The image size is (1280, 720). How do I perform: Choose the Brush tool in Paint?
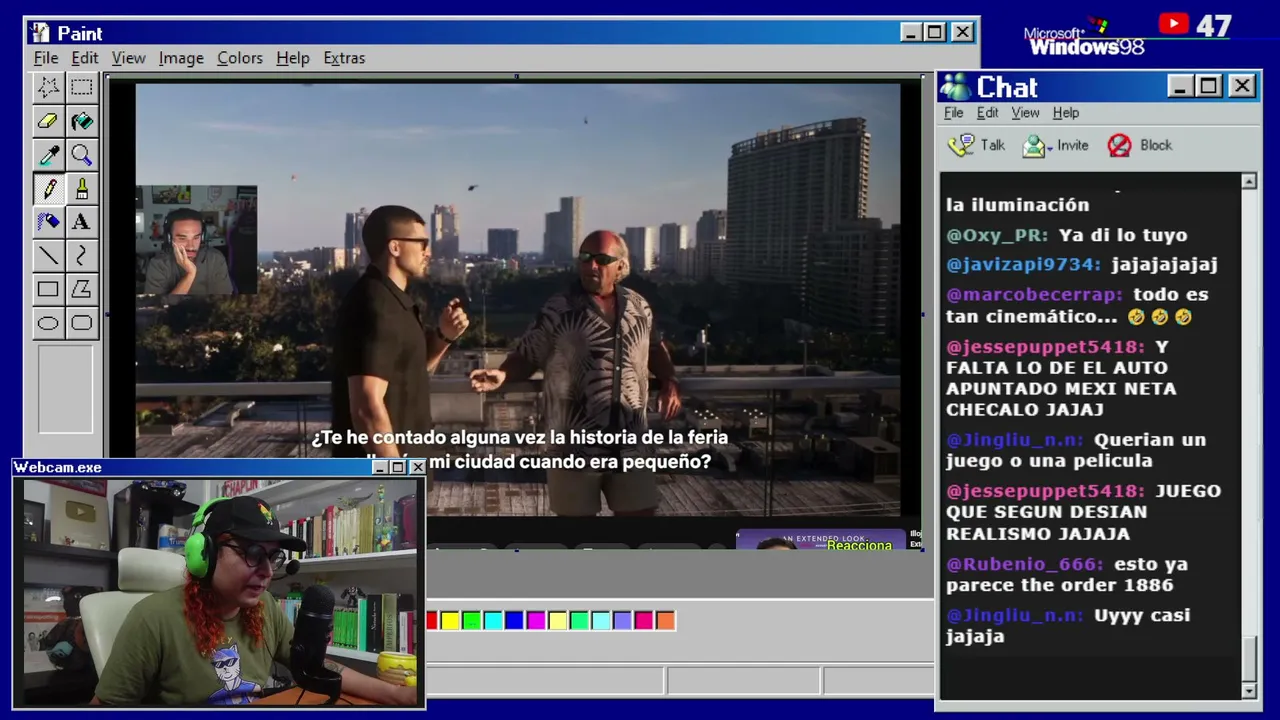(x=82, y=188)
